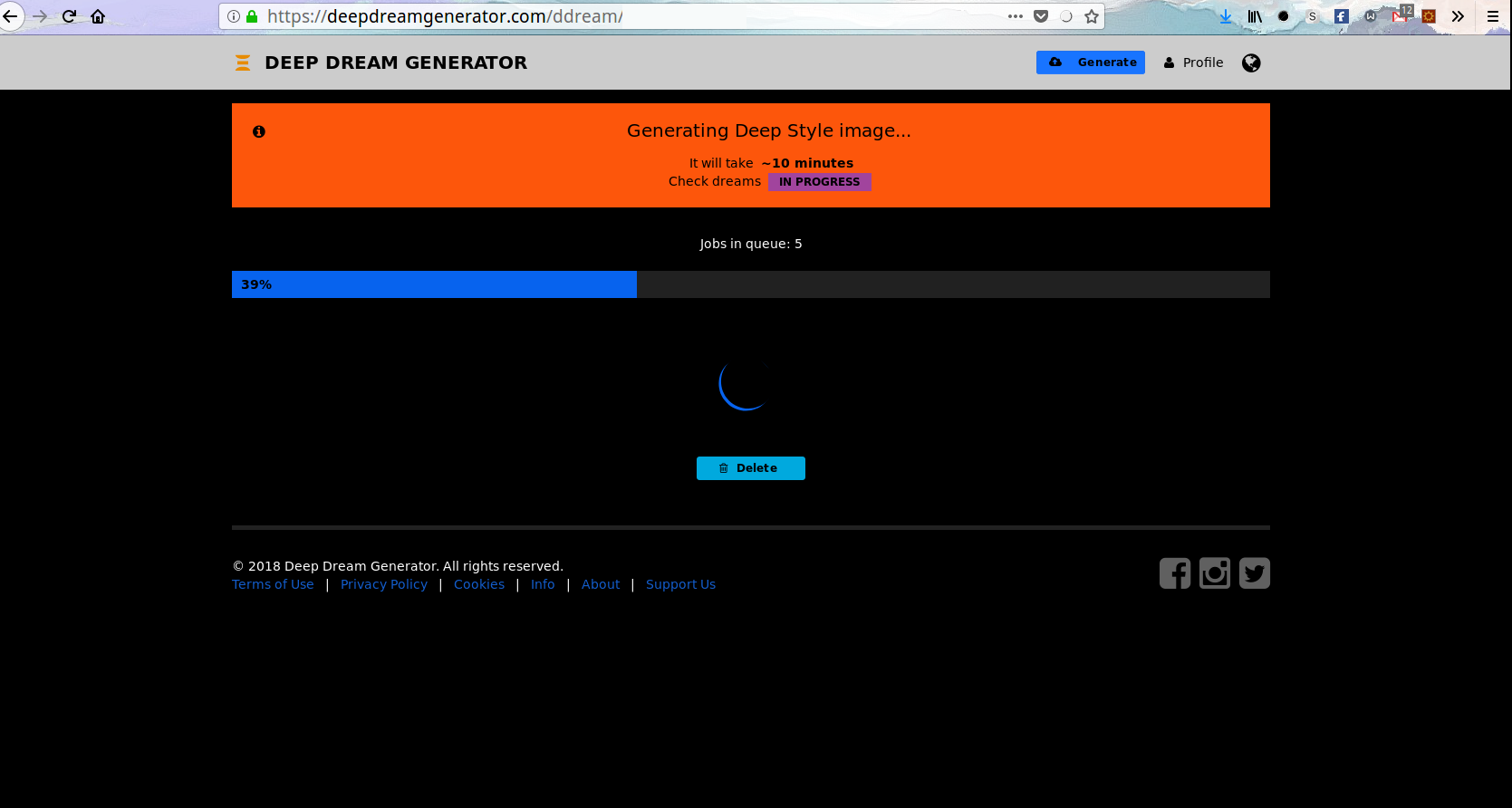Open the Gmail notifier with badge 12
This screenshot has height=808, width=1512.
tap(1401, 14)
